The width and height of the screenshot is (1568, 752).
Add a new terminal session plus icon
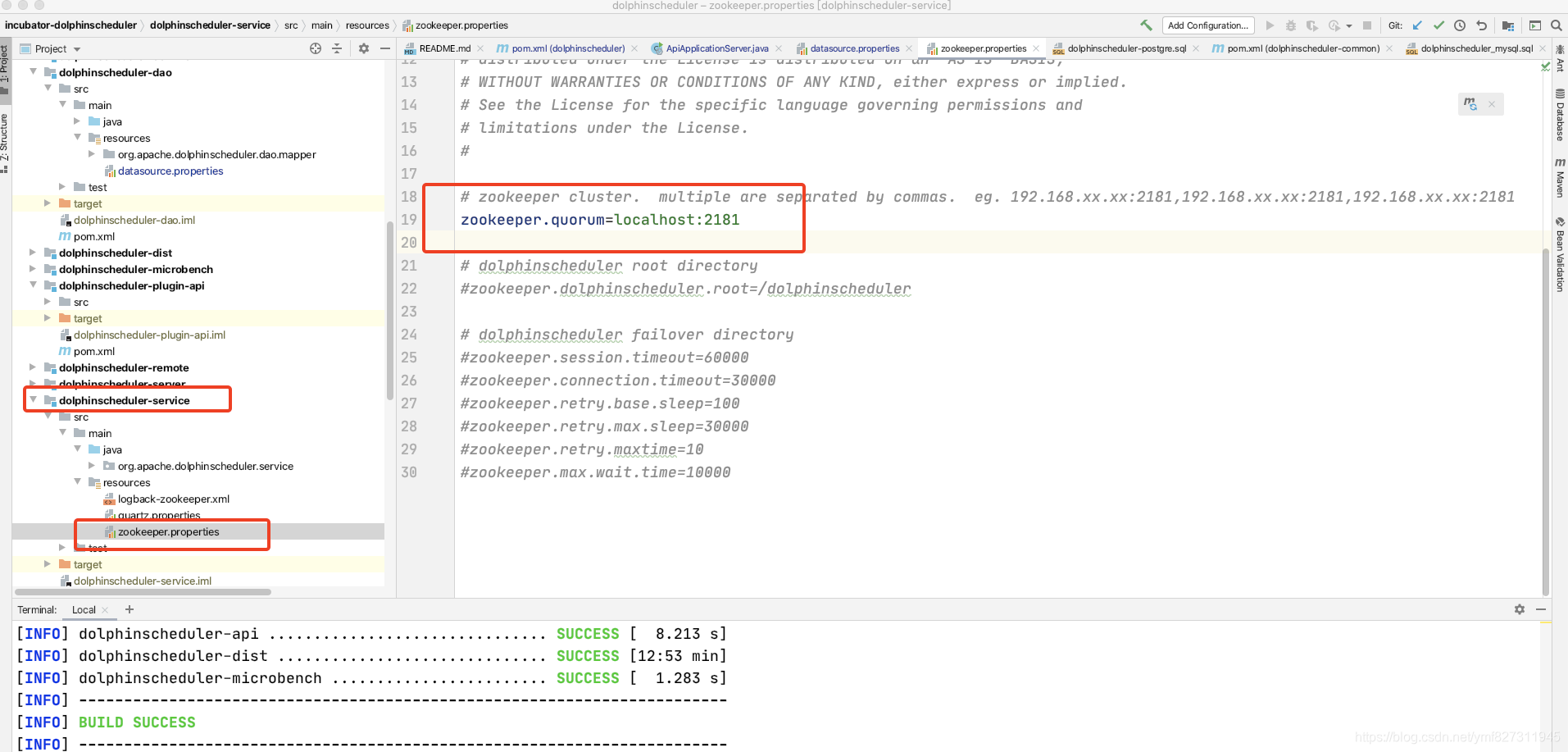(x=130, y=609)
